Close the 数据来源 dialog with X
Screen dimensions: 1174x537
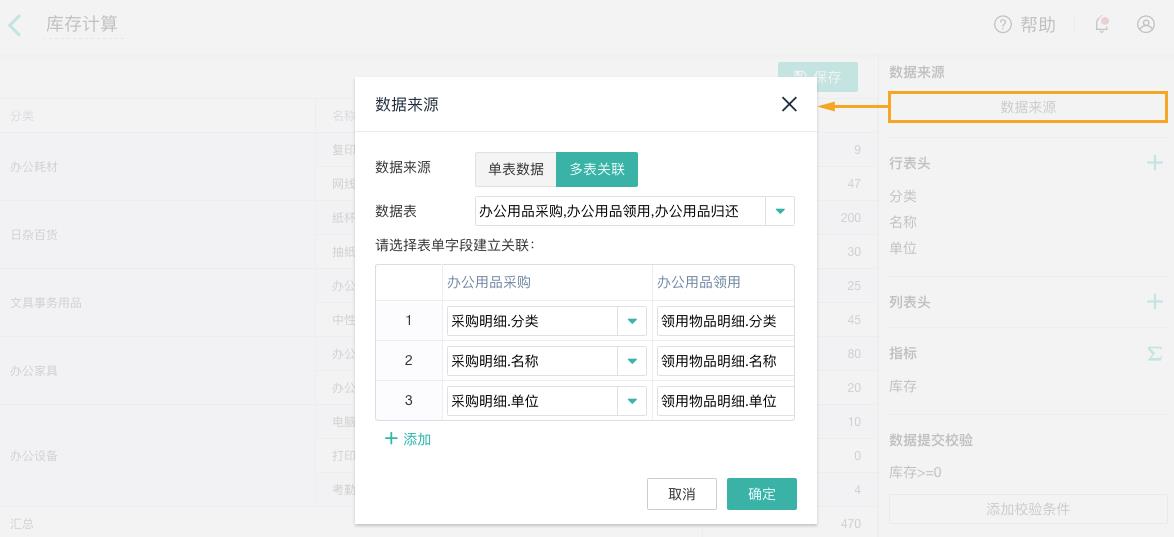click(x=789, y=104)
